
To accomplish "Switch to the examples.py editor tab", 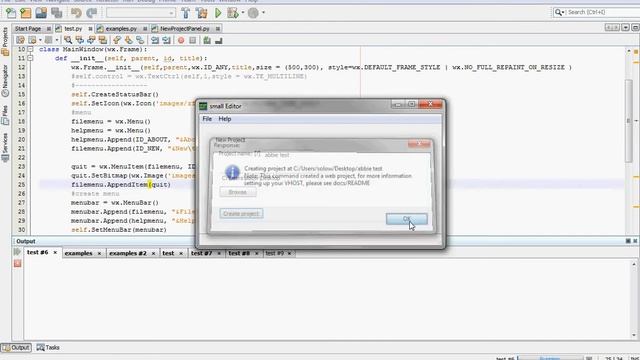I will (x=121, y=29).
